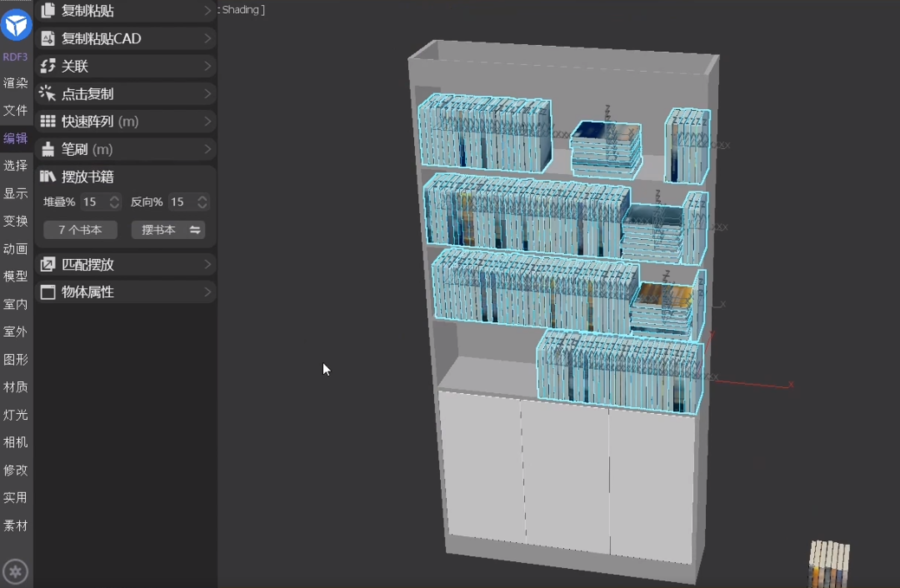The height and width of the screenshot is (588, 900).
Task: Open the 图形 sidebar tab
Action: click(15, 359)
